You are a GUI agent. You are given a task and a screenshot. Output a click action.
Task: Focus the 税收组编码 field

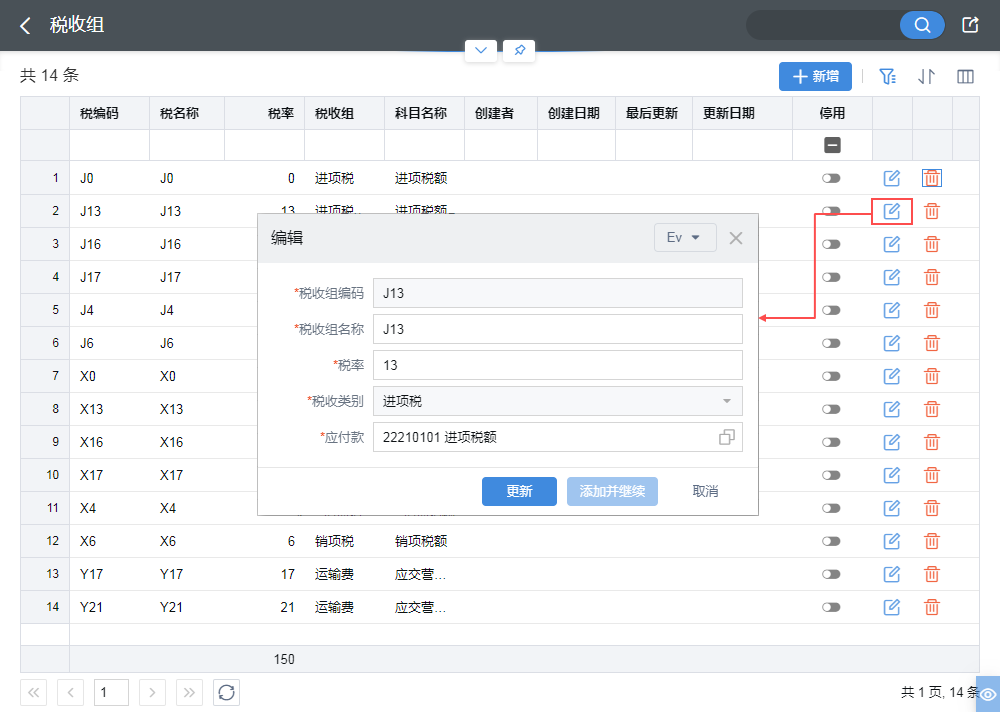(x=557, y=293)
